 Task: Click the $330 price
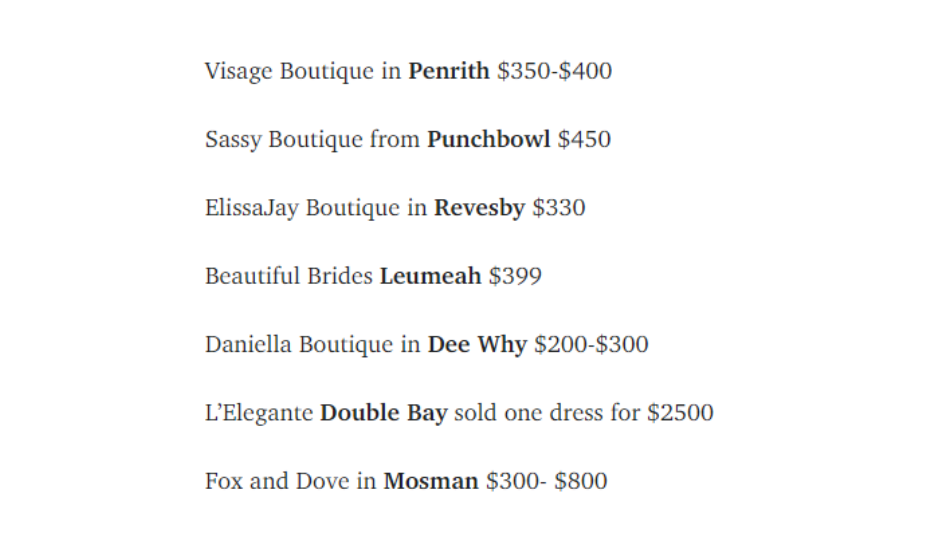(559, 207)
